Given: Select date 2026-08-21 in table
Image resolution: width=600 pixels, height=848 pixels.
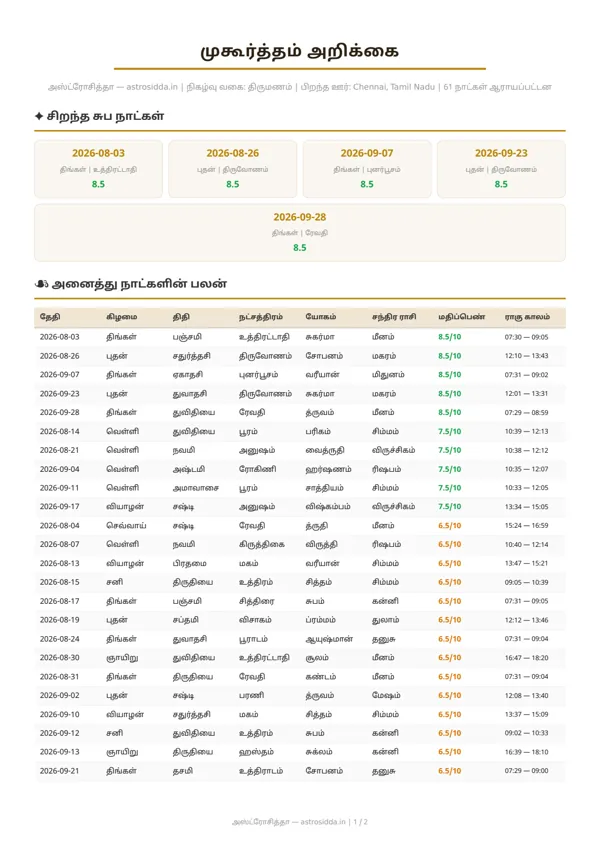Looking at the screenshot, I should (x=60, y=450).
